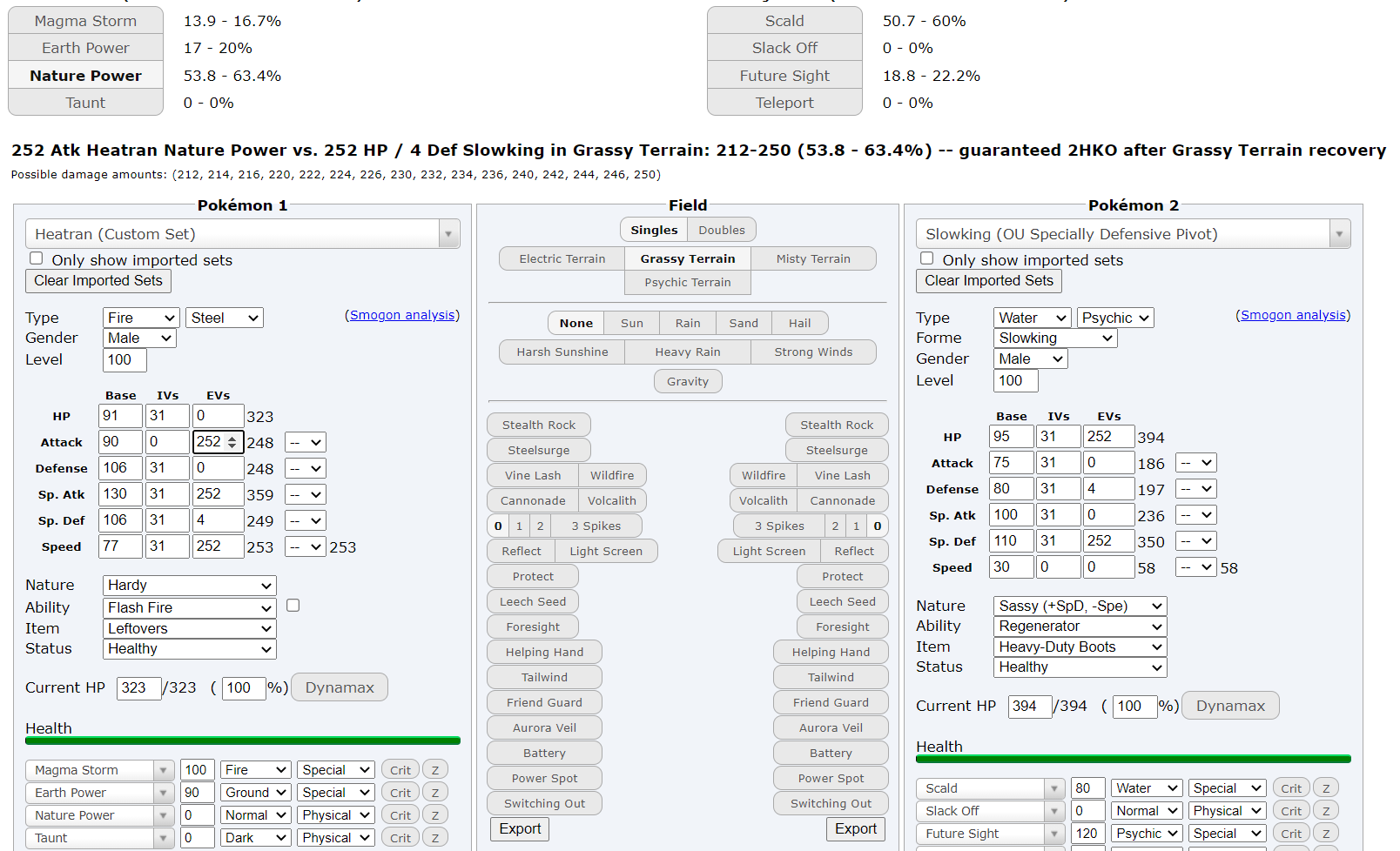1400x851 pixels.
Task: Toggle Light Screen on Pokémon 1 side
Action: (606, 551)
